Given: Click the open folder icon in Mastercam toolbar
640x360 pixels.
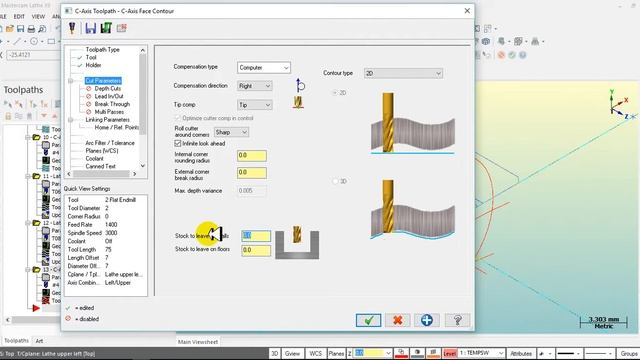Looking at the screenshot, I should pyautogui.click(x=10, y=29).
